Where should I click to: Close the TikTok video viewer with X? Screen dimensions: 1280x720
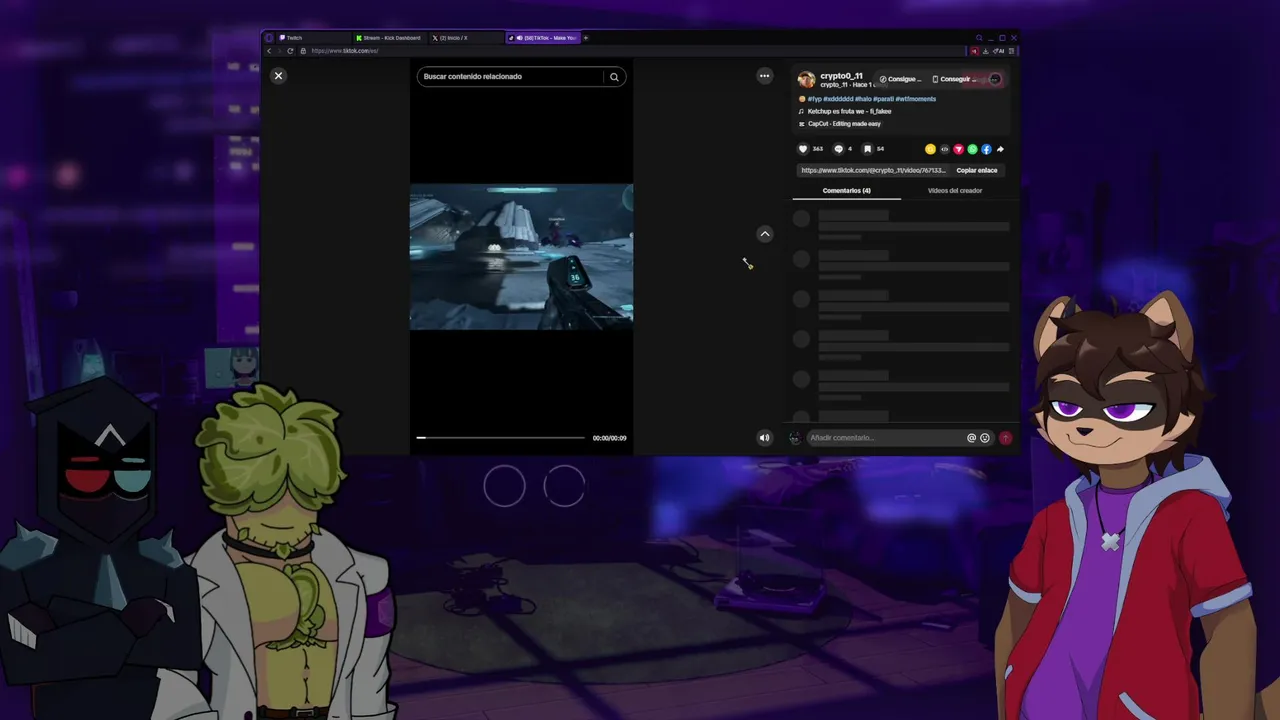pyautogui.click(x=279, y=76)
